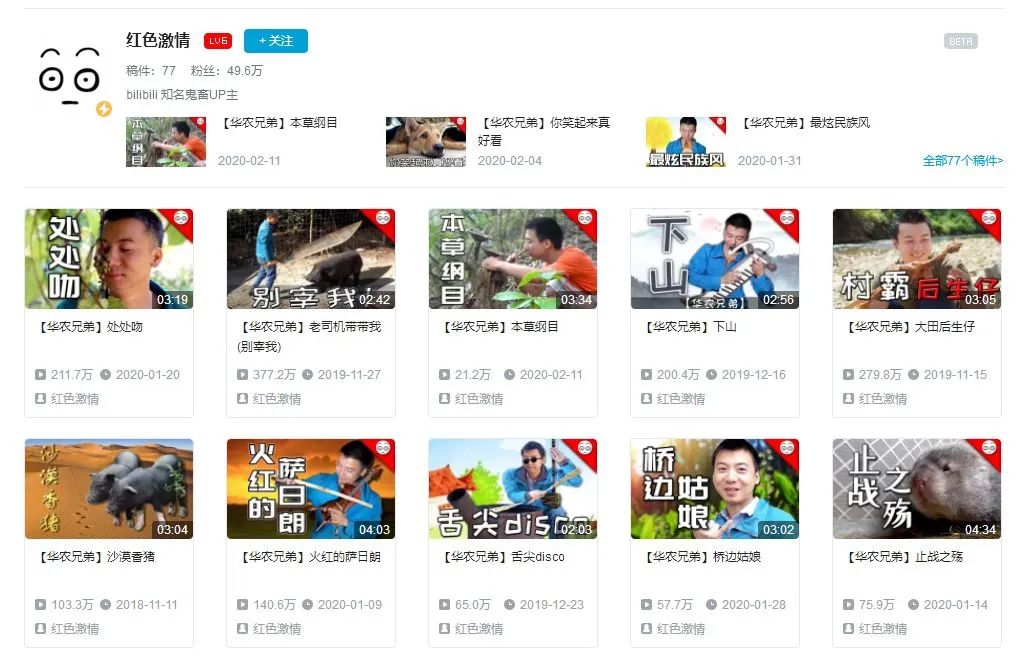
Task: Click the clock icon beside 2019-11-27
Action: pyautogui.click(x=308, y=375)
